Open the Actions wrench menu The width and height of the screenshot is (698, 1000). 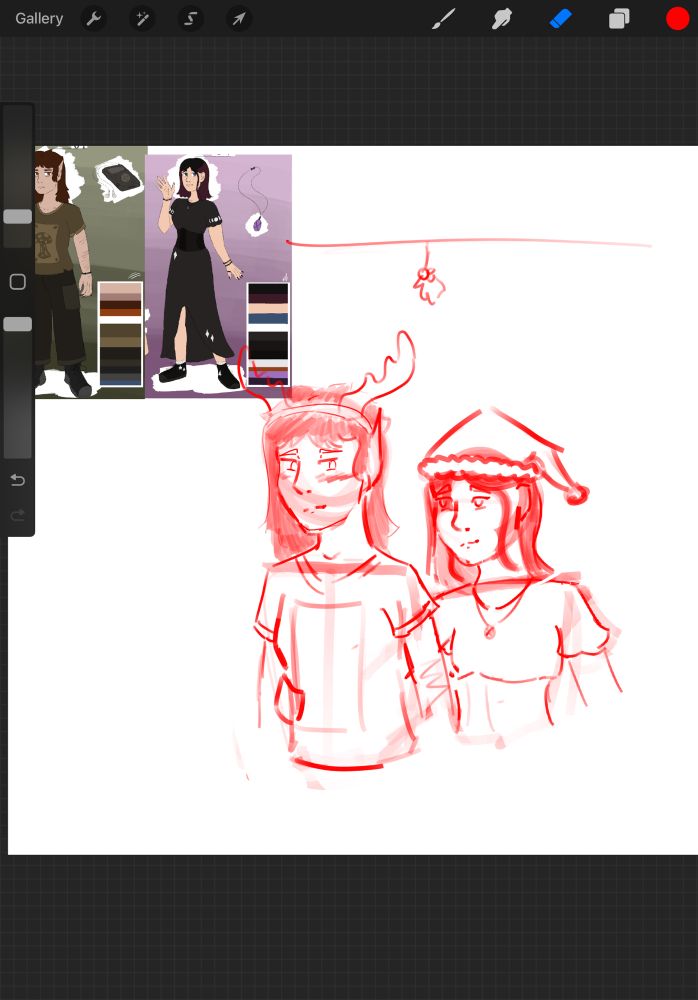tap(93, 18)
